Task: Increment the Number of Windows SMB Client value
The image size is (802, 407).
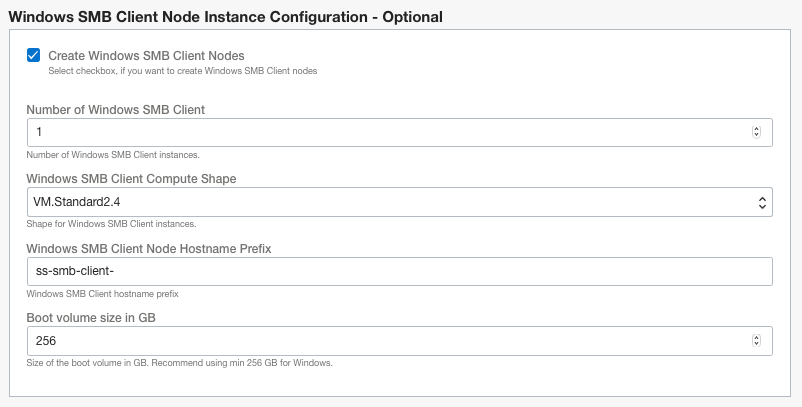Action: (756, 129)
